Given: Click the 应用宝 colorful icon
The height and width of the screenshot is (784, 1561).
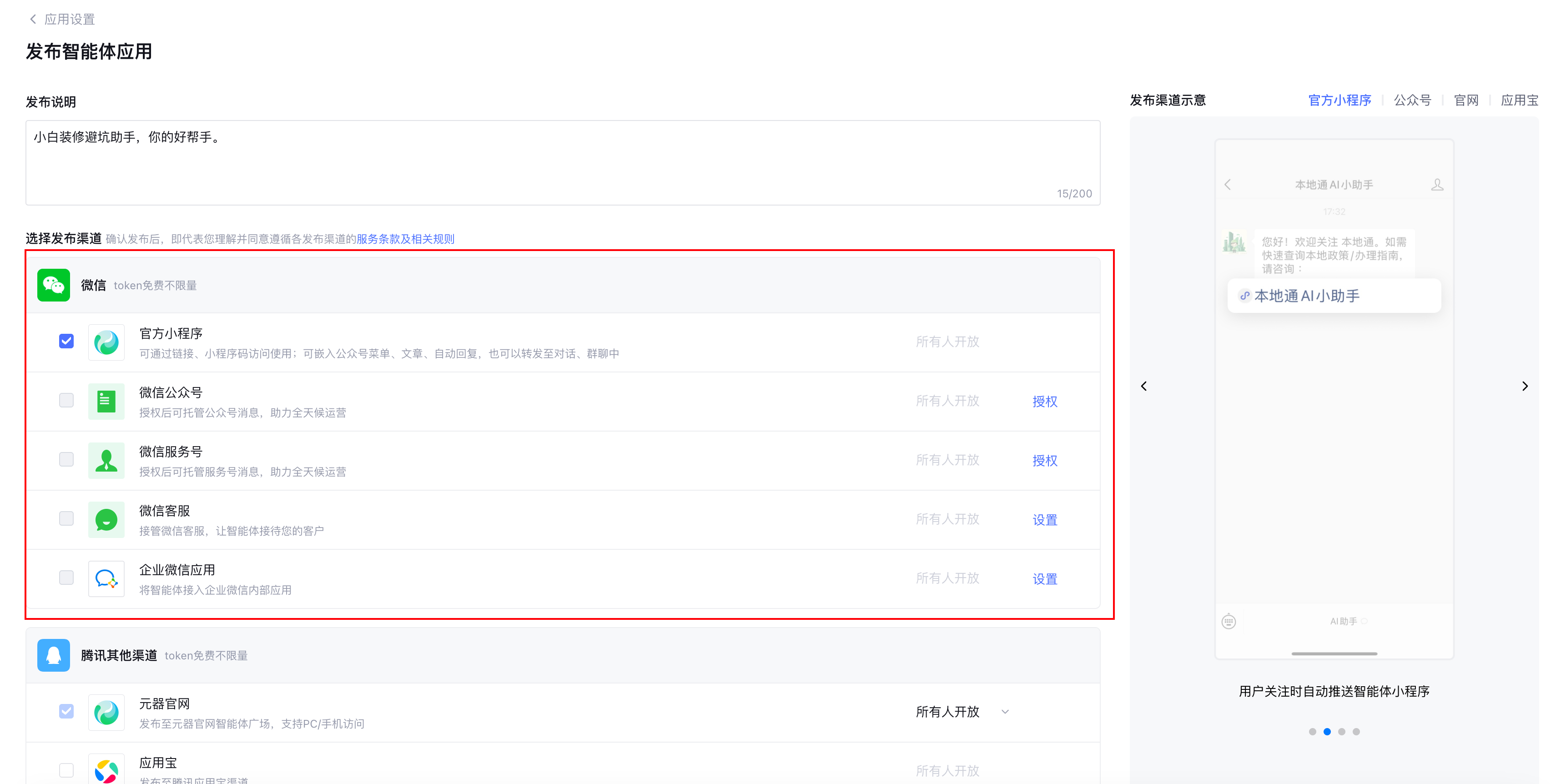Looking at the screenshot, I should point(106,770).
